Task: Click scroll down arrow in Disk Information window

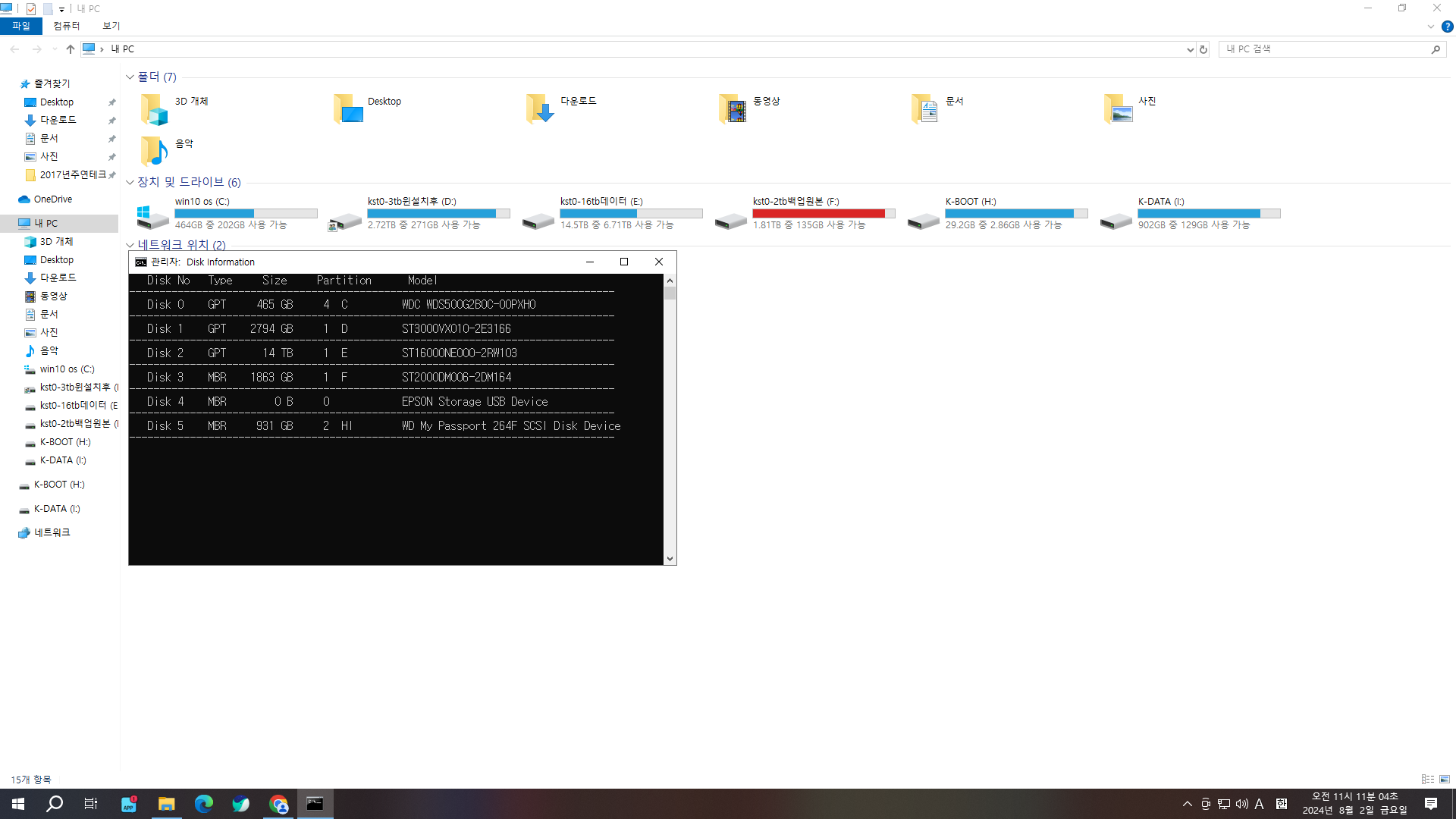Action: coord(670,559)
